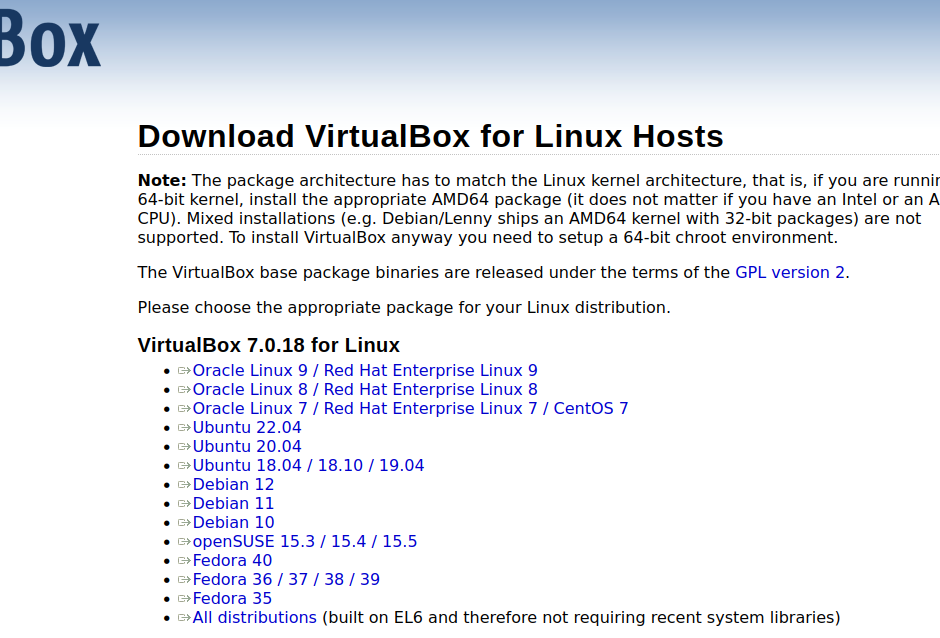Click the Download VirtualBox for Linux Hosts heading
Image resolution: width=940 pixels, height=638 pixels.
pos(430,136)
